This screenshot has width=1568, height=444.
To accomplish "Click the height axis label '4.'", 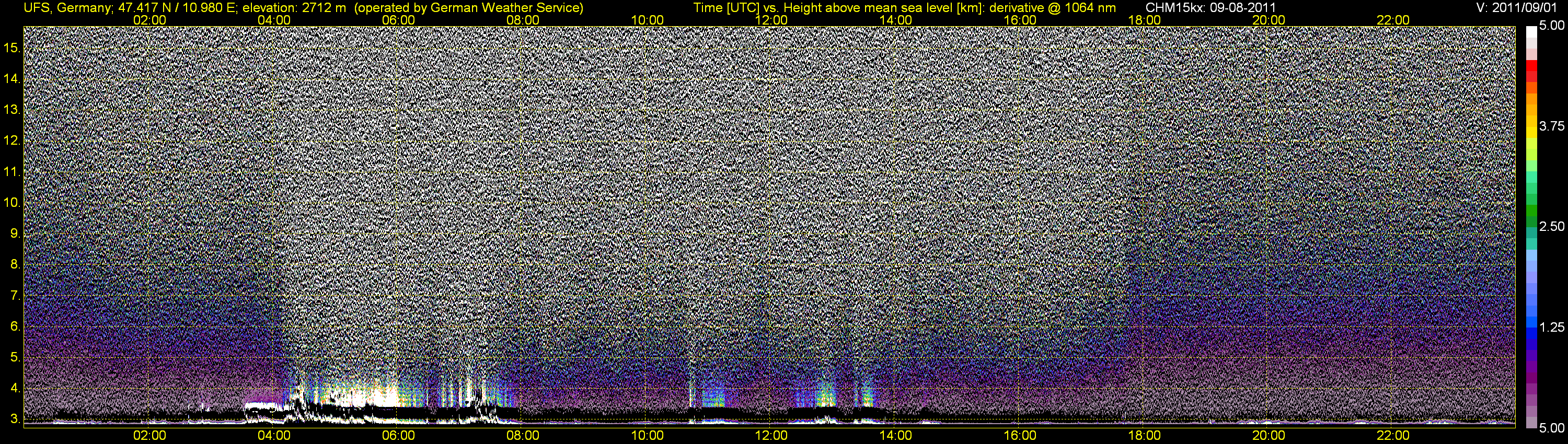I will tap(15, 388).
